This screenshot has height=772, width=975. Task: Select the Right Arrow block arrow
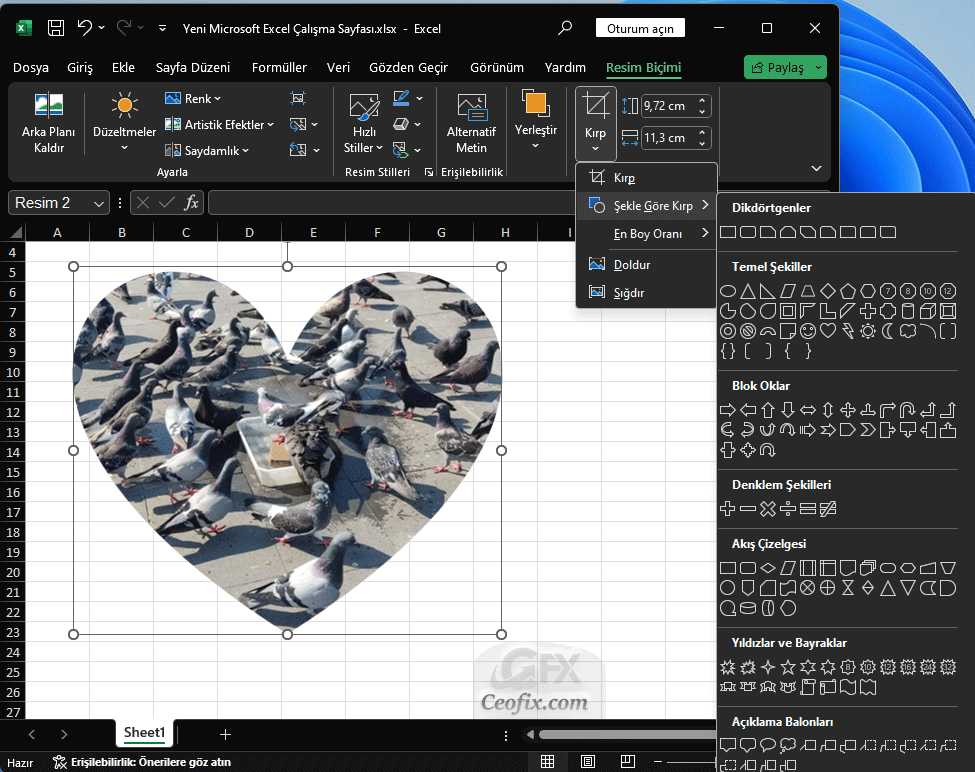tap(728, 410)
